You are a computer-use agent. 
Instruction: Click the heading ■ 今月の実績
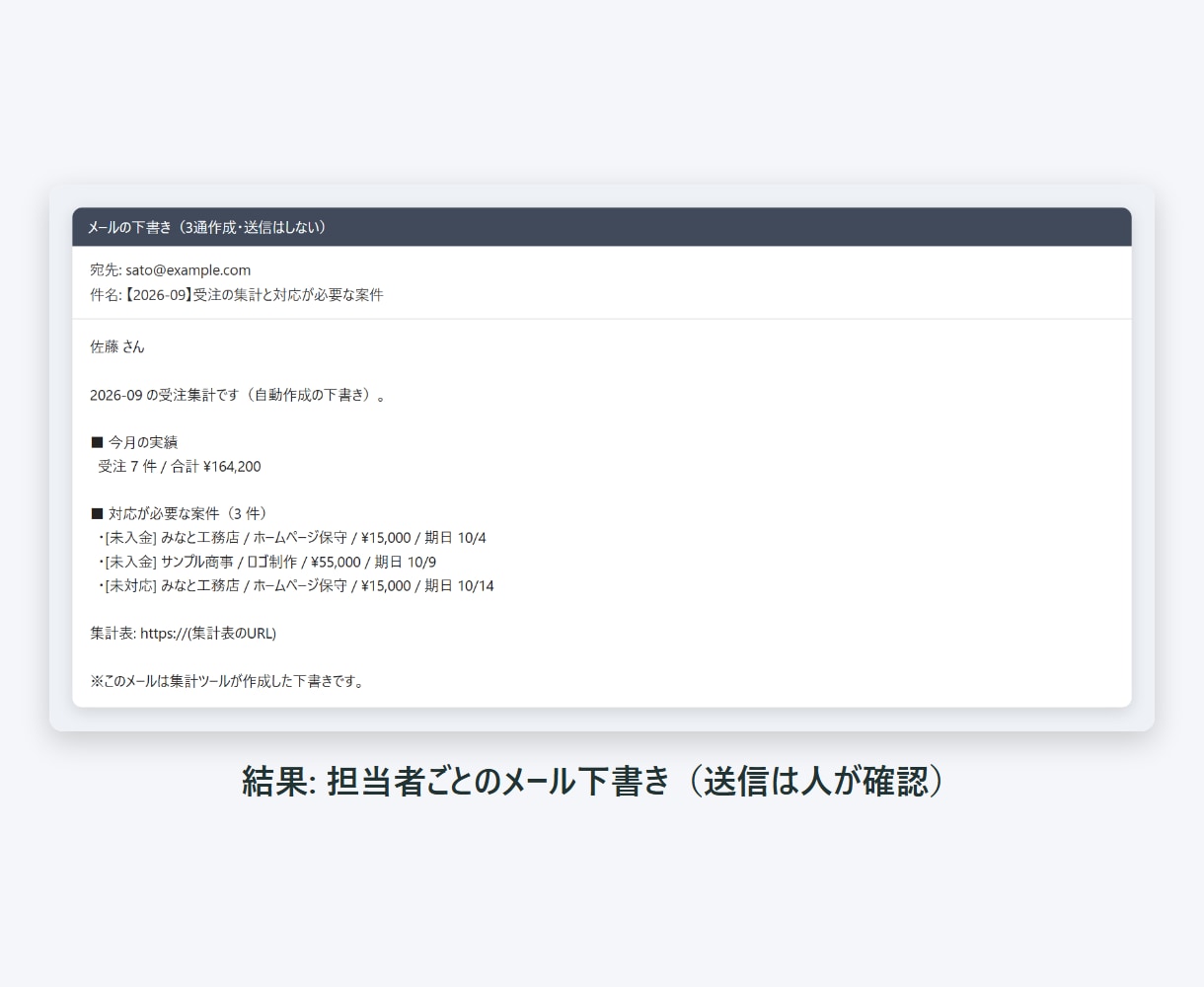(133, 442)
